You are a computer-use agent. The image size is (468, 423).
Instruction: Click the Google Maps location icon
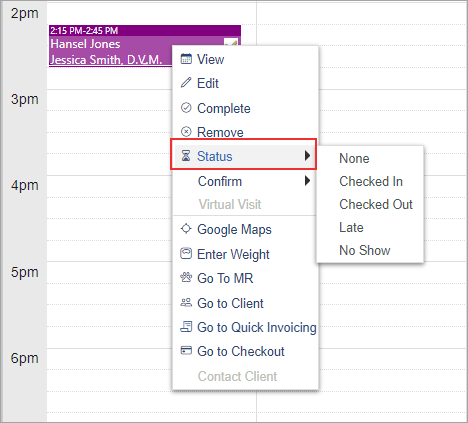(186, 229)
